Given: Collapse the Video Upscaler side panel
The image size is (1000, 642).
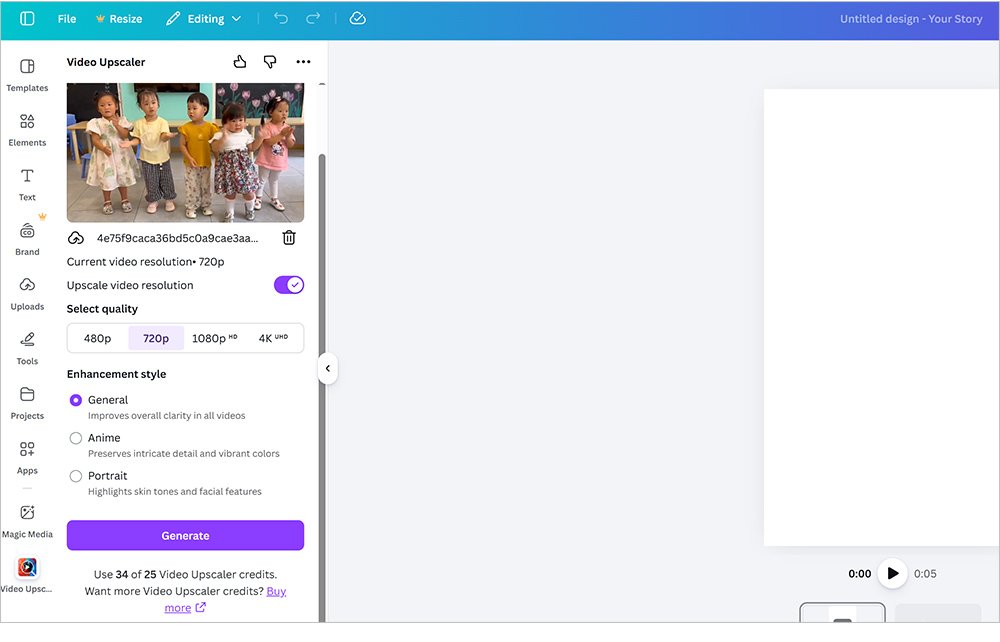Looking at the screenshot, I should [328, 368].
